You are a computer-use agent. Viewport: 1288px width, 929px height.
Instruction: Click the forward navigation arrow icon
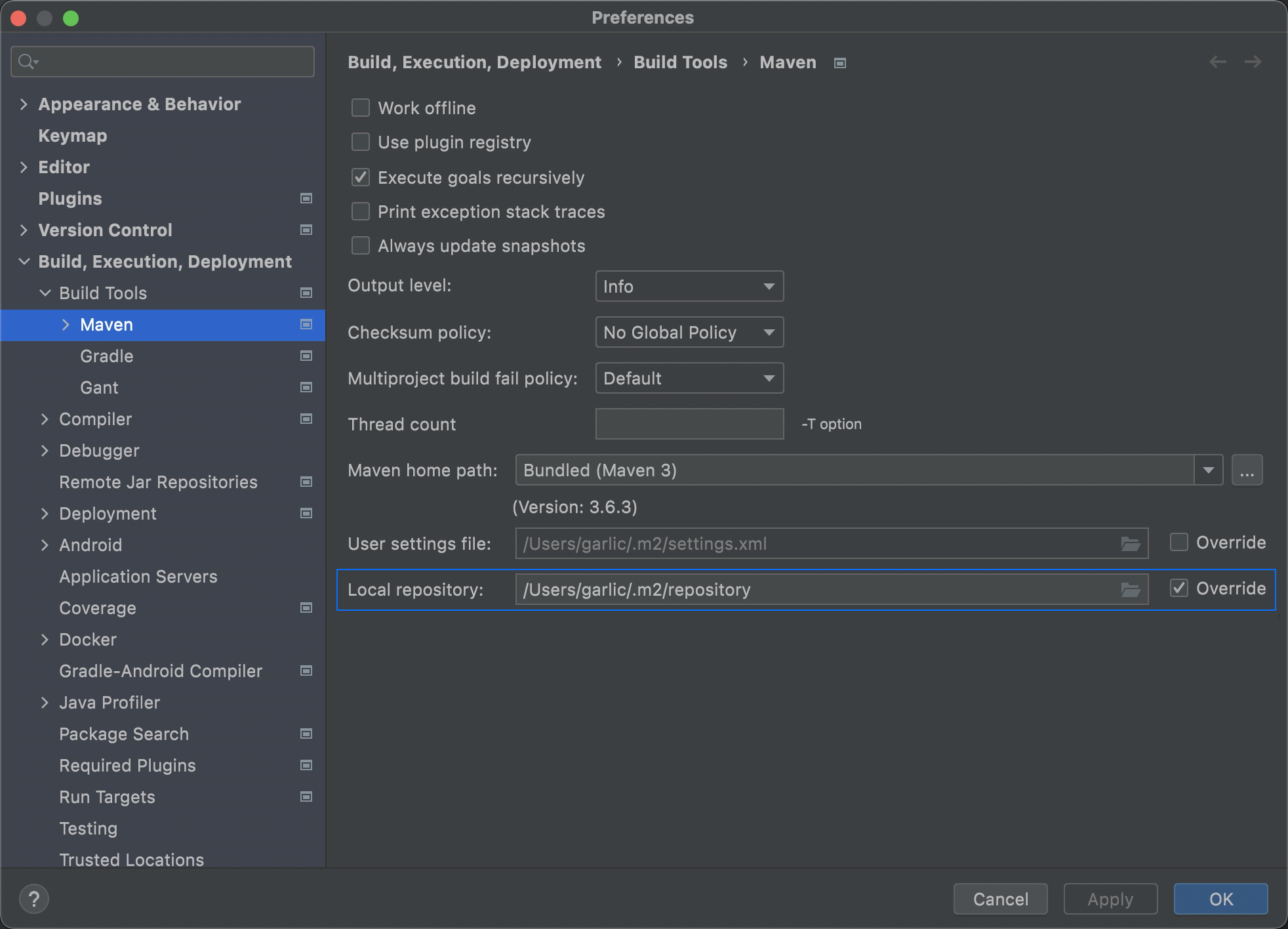pyautogui.click(x=1253, y=62)
